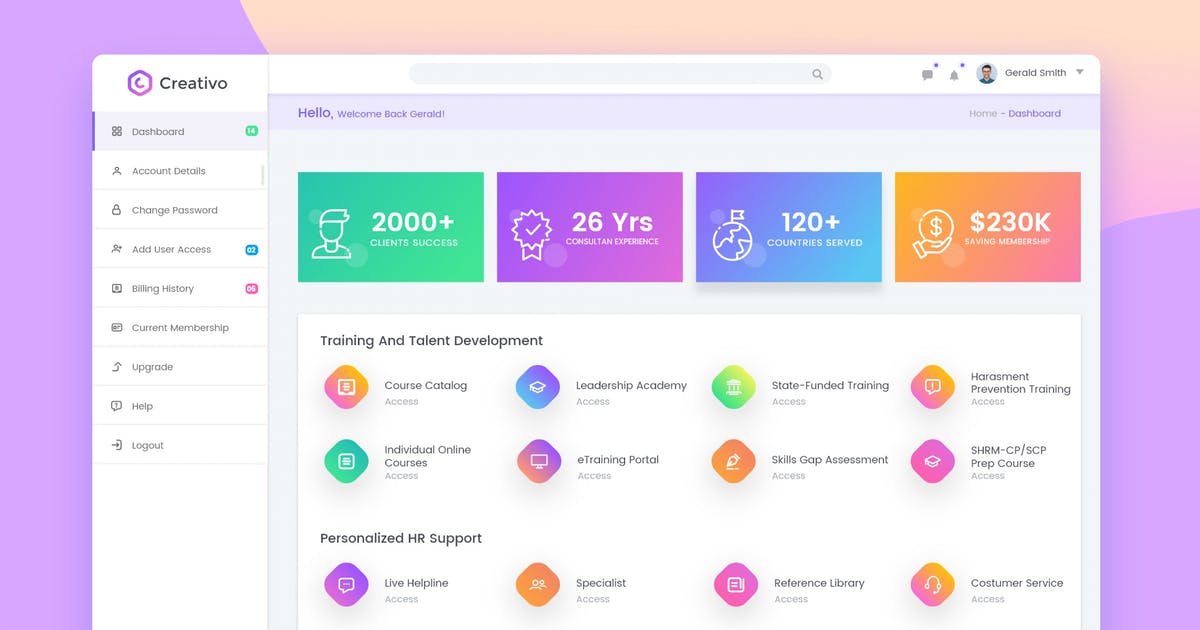Click the search magnifier icon
The width and height of the screenshot is (1200, 630).
tap(817, 73)
